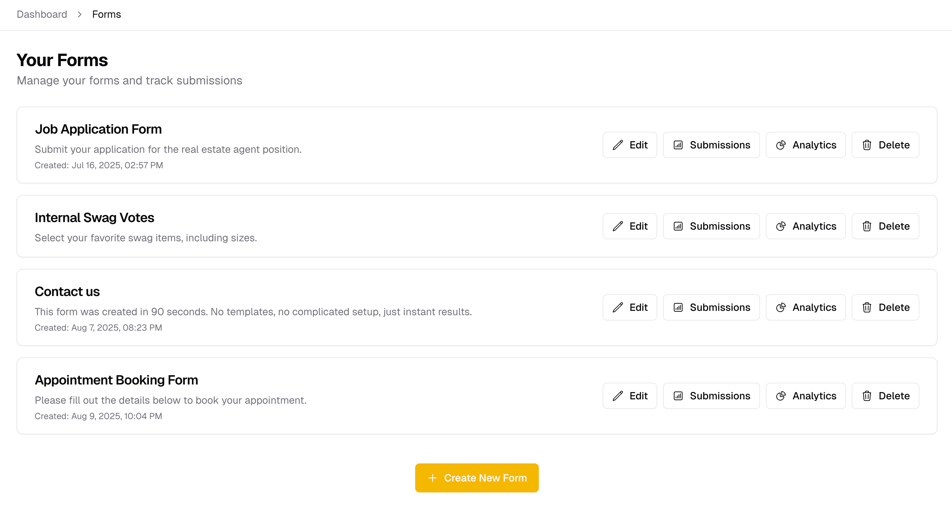952x521 pixels.
Task: Click the Submissions icon for Internal Swag Votes
Action: point(678,226)
